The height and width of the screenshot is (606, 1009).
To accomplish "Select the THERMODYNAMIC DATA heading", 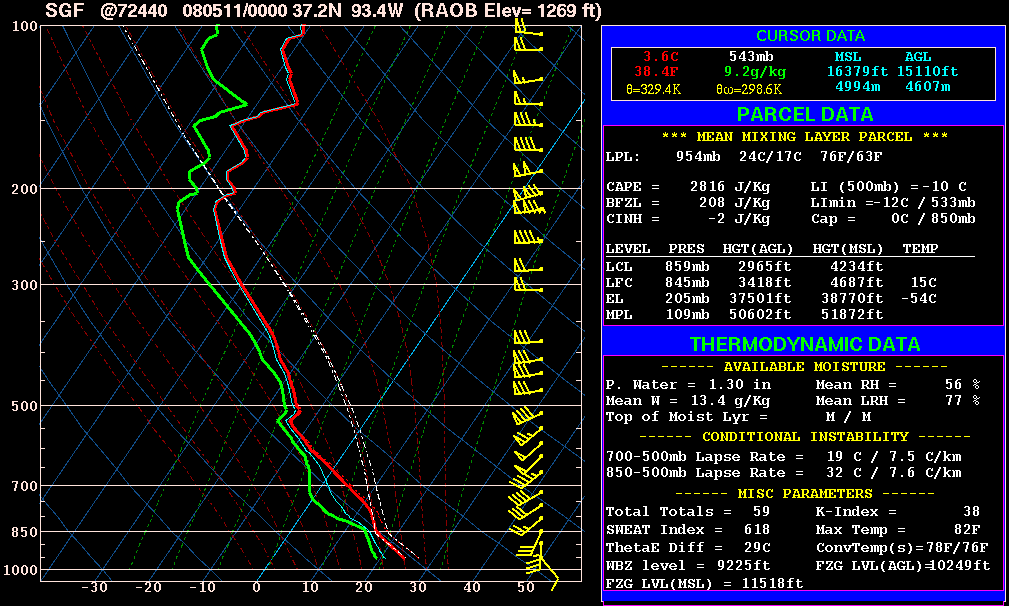I will pos(804,344).
